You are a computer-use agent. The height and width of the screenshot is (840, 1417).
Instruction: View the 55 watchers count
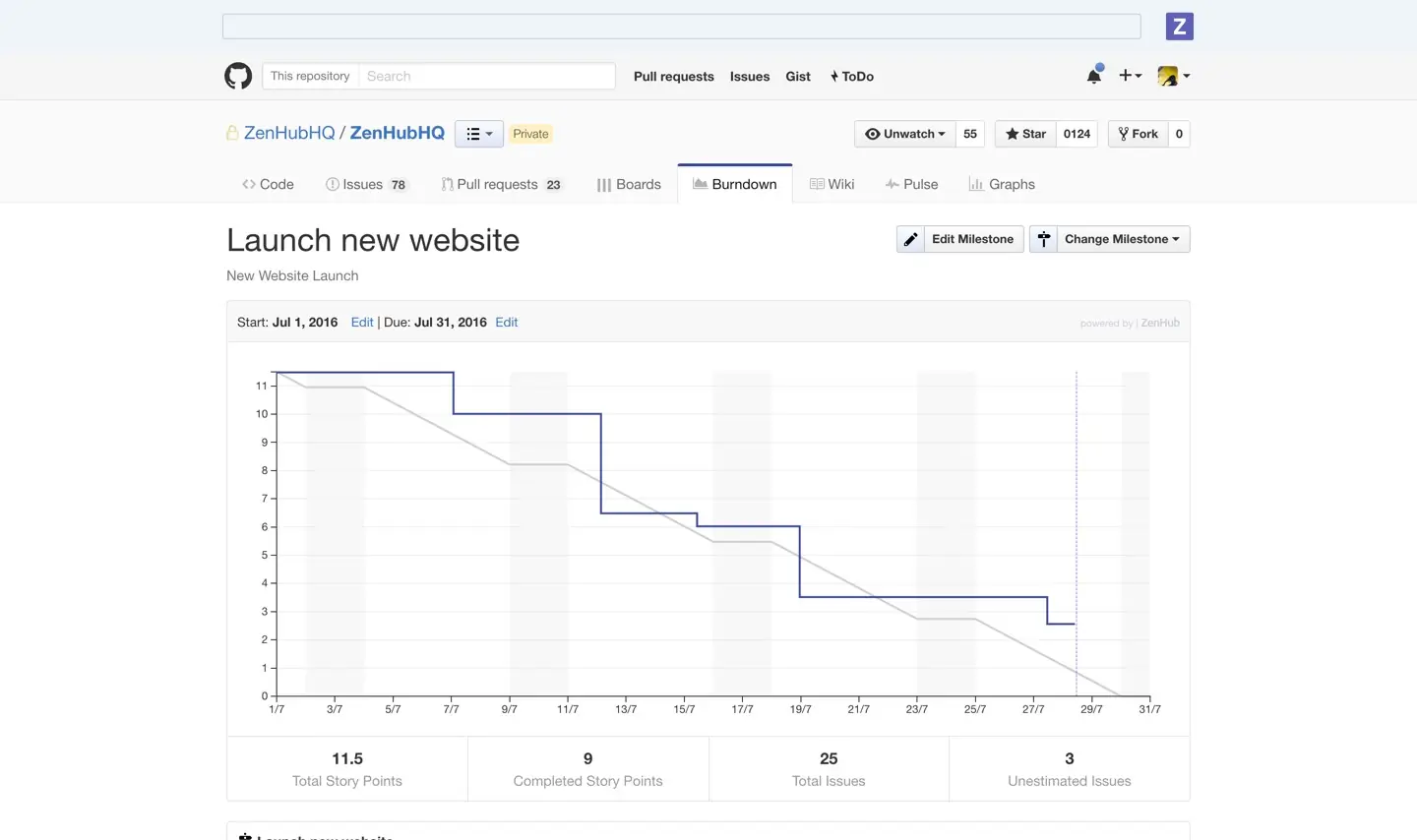click(970, 134)
